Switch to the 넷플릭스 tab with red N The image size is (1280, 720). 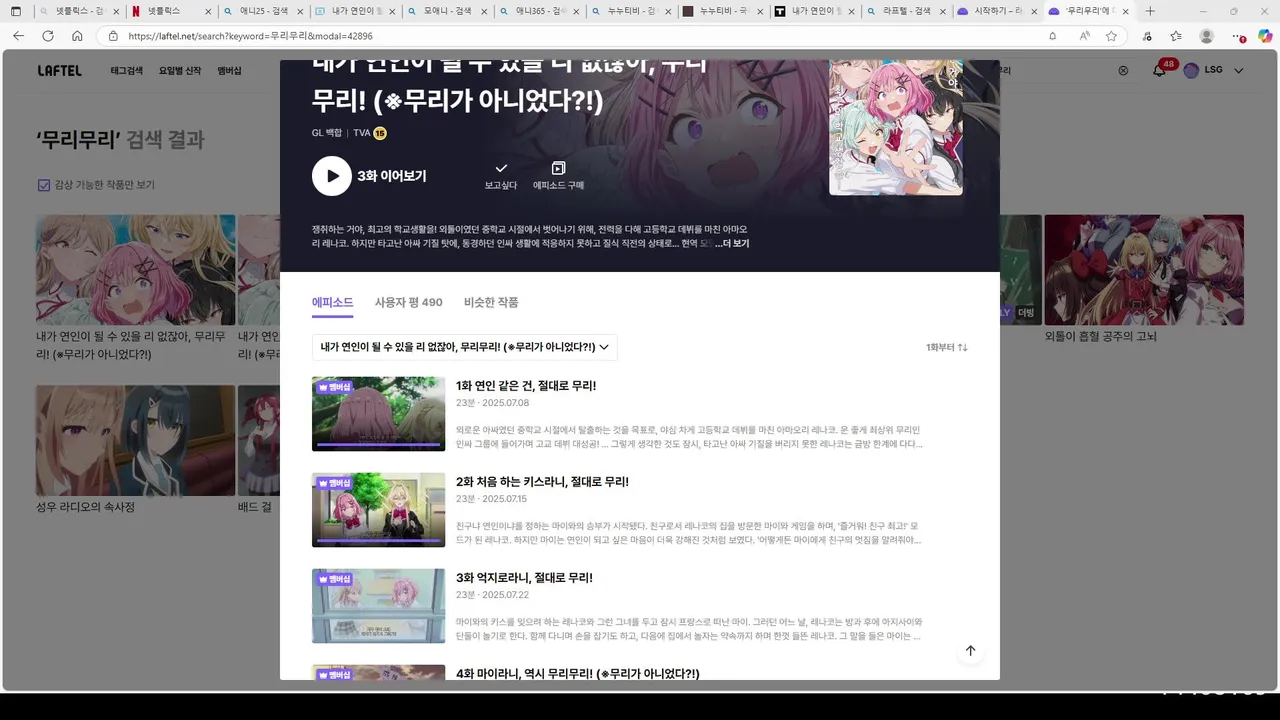[x=170, y=11]
